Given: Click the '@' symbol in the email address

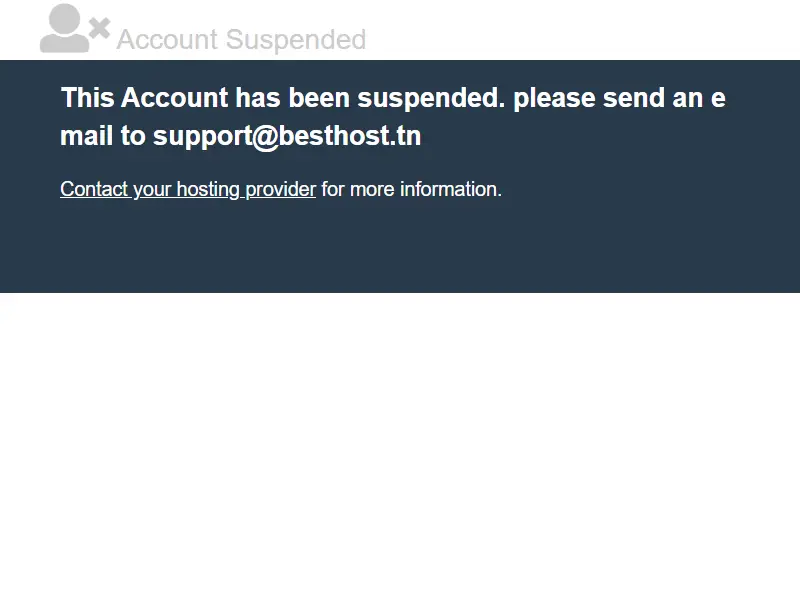Looking at the screenshot, I should click(x=266, y=136).
